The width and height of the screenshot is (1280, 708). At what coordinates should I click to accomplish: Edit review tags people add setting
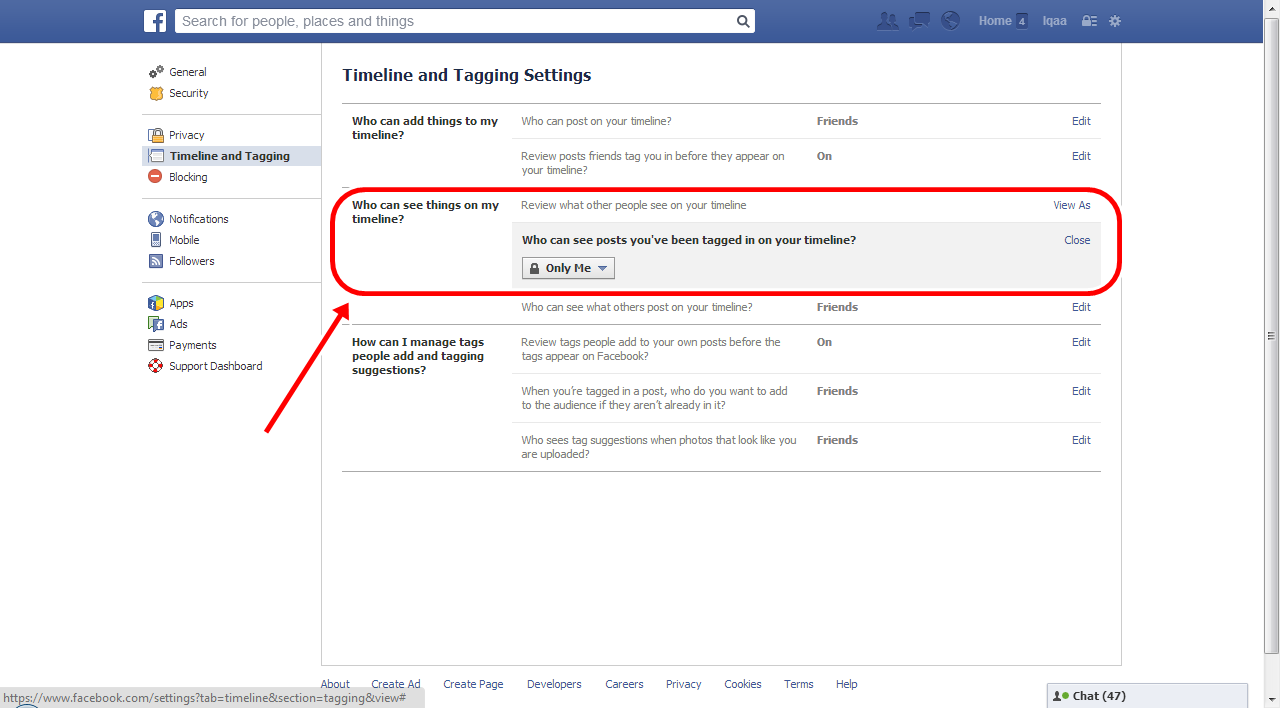[1081, 342]
